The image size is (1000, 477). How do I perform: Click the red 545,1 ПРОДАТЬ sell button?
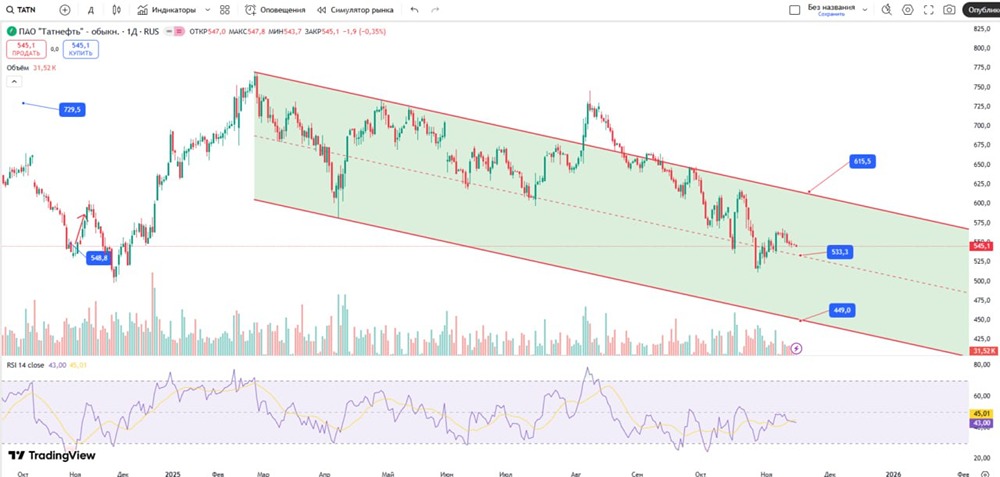pos(26,49)
